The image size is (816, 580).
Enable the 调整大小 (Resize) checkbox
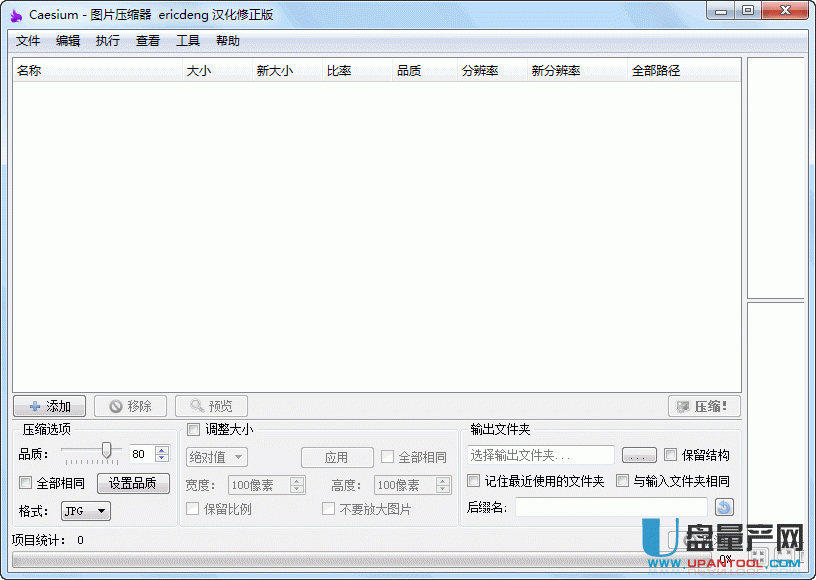(194, 430)
